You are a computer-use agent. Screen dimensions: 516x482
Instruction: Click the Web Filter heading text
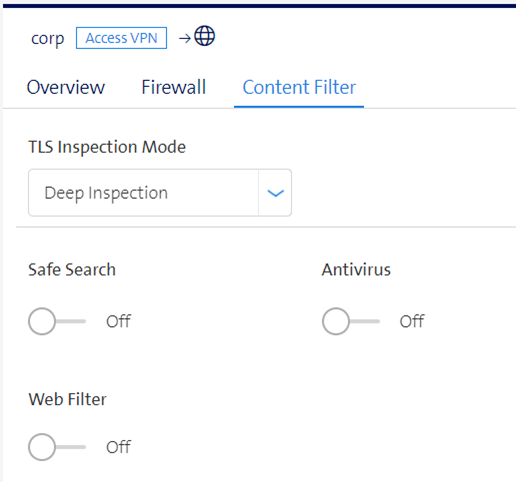click(68, 399)
